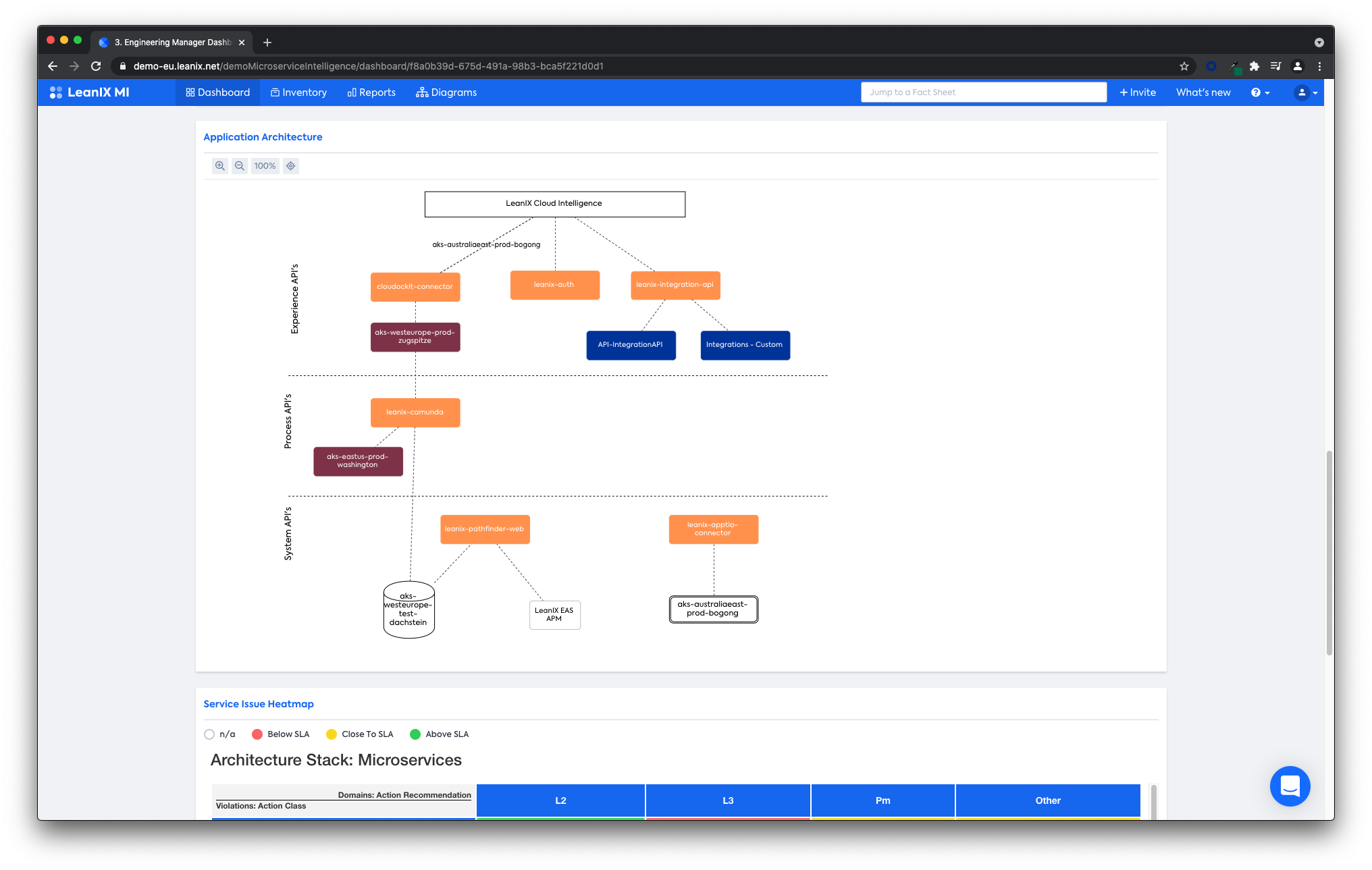Image resolution: width=1372 pixels, height=870 pixels.
Task: Open the Intercom chat bubble
Action: point(1290,786)
